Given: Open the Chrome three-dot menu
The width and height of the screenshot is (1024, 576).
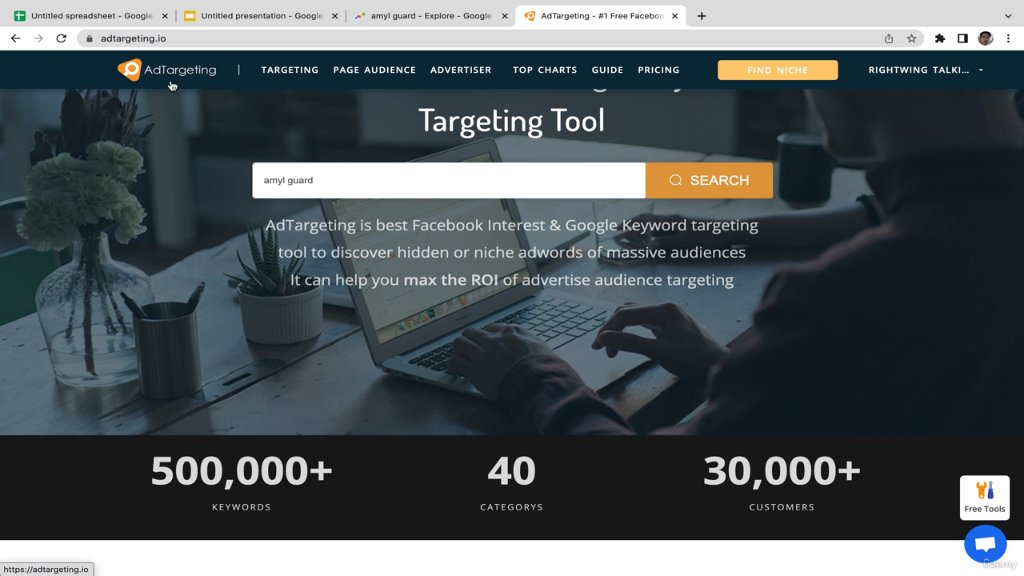Looking at the screenshot, I should click(x=1008, y=39).
